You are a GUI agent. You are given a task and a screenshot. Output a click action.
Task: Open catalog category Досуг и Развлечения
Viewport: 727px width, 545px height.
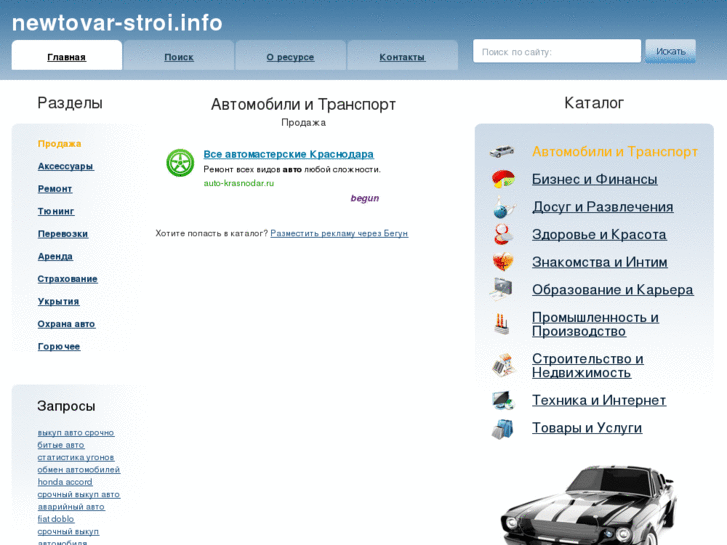click(x=602, y=207)
